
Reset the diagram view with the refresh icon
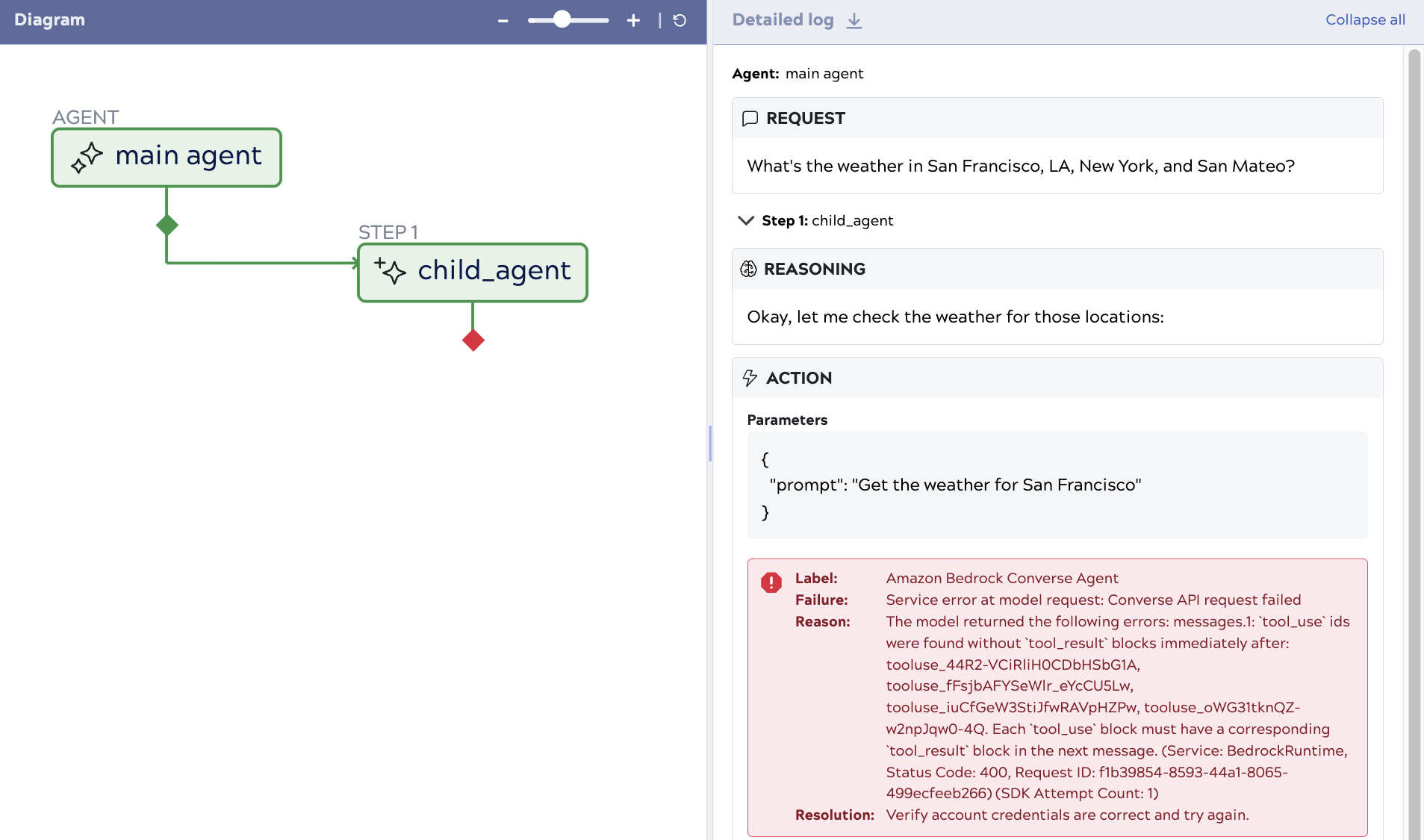tap(680, 21)
